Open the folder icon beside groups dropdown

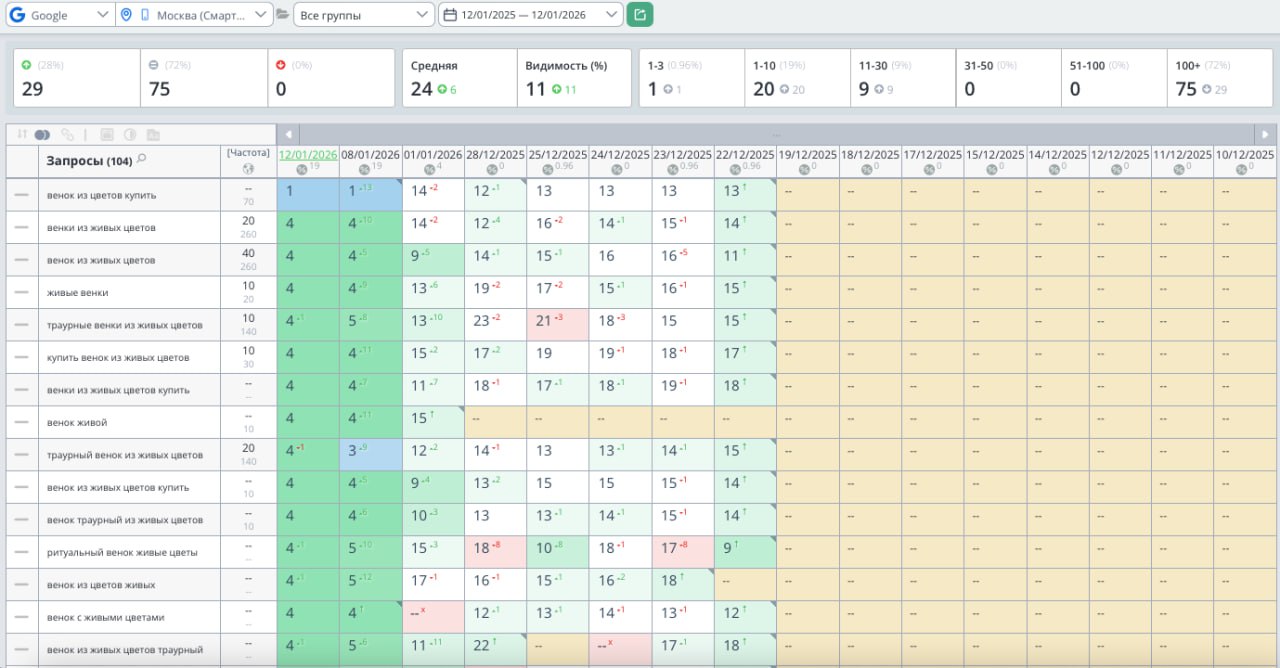point(282,15)
